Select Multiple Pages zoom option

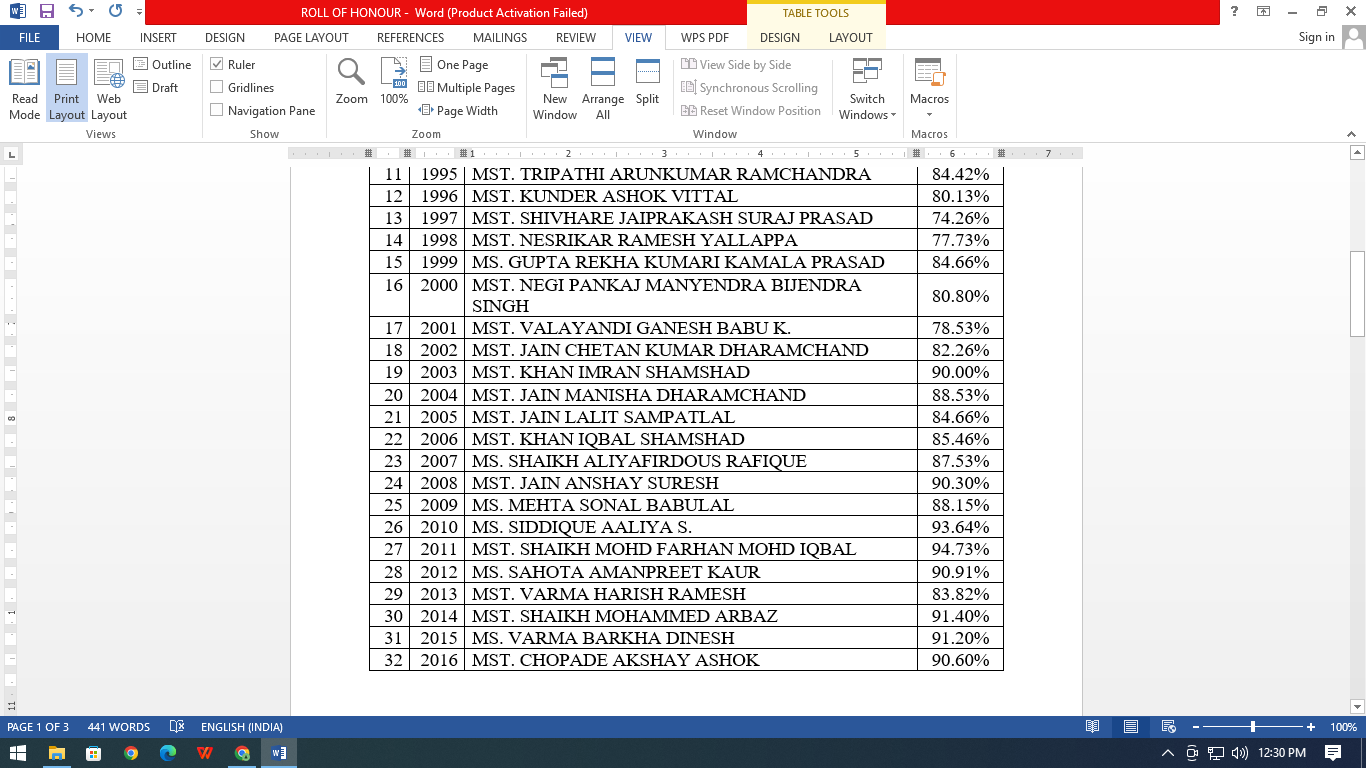tap(467, 87)
